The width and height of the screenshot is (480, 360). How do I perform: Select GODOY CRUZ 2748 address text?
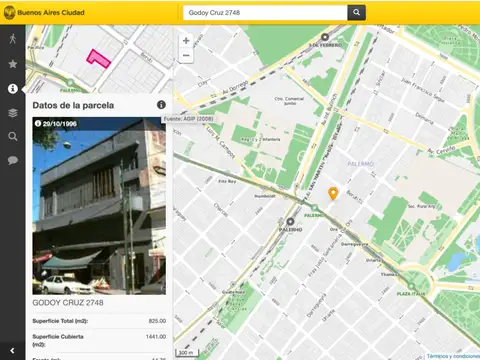pos(68,303)
